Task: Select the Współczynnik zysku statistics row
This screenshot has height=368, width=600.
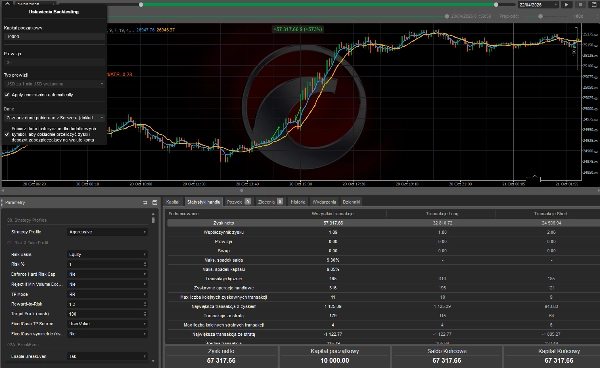Action: click(x=383, y=232)
